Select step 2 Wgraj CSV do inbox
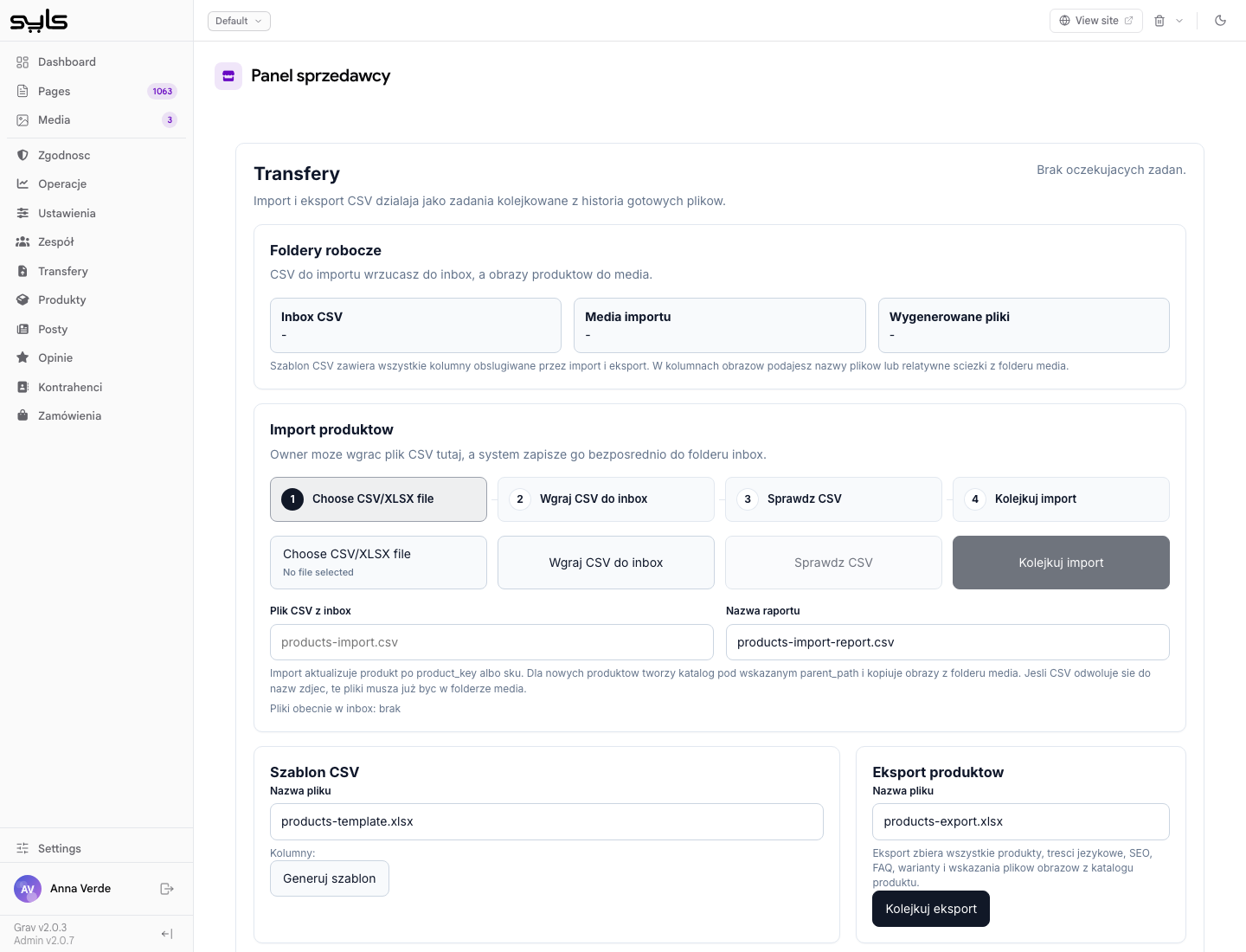Image resolution: width=1246 pixels, height=952 pixels. coord(606,499)
